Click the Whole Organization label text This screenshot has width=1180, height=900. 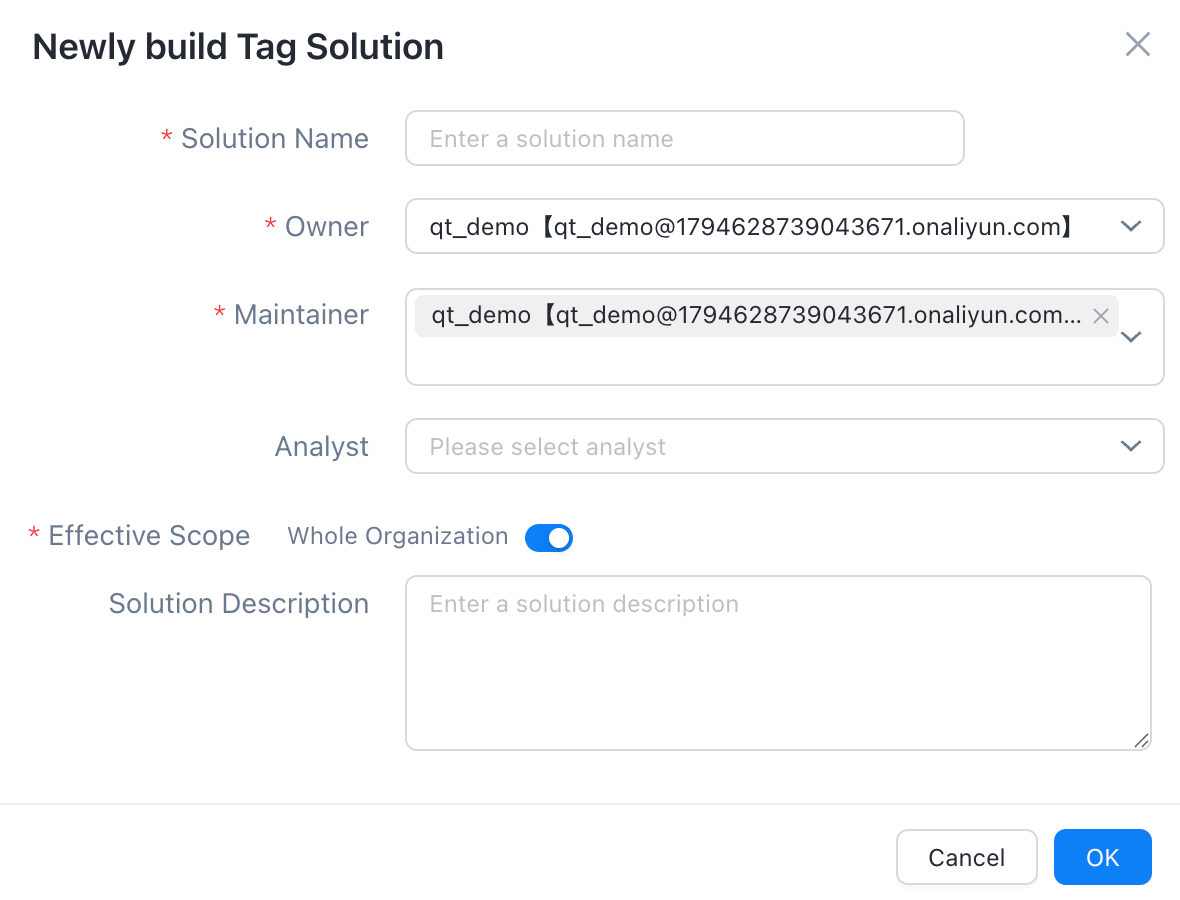tap(397, 536)
